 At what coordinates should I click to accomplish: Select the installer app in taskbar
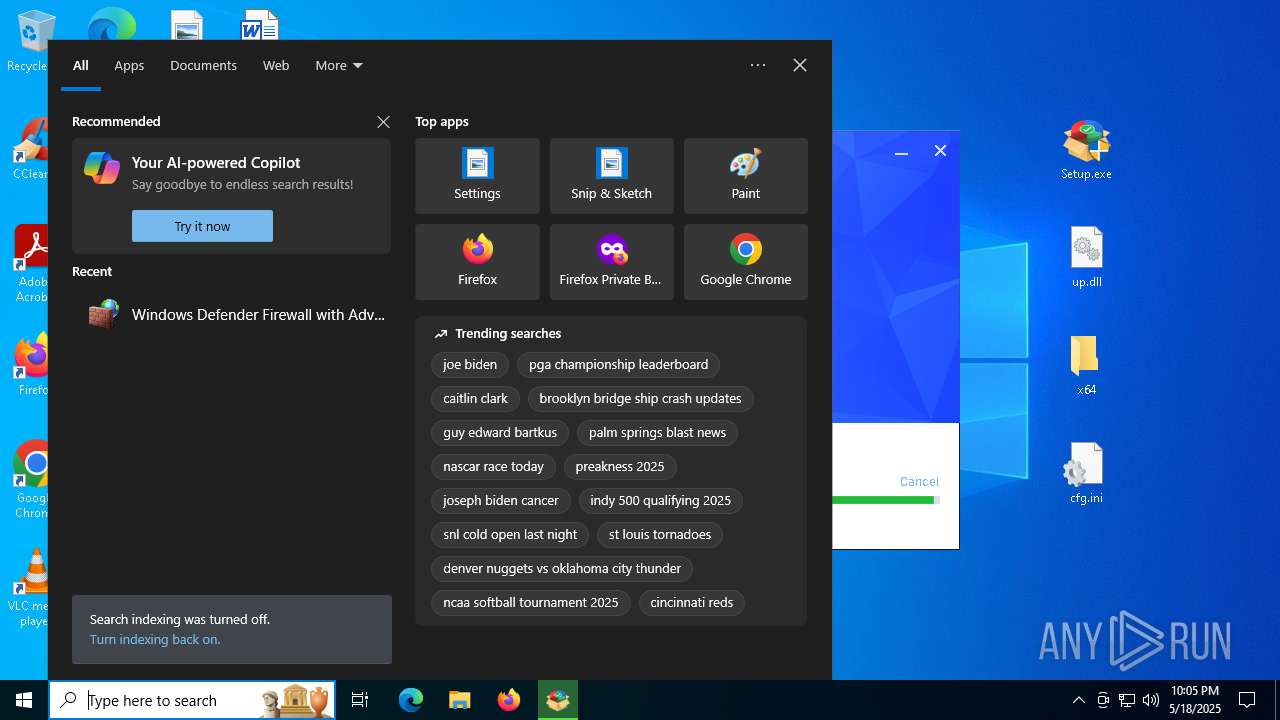pos(557,700)
